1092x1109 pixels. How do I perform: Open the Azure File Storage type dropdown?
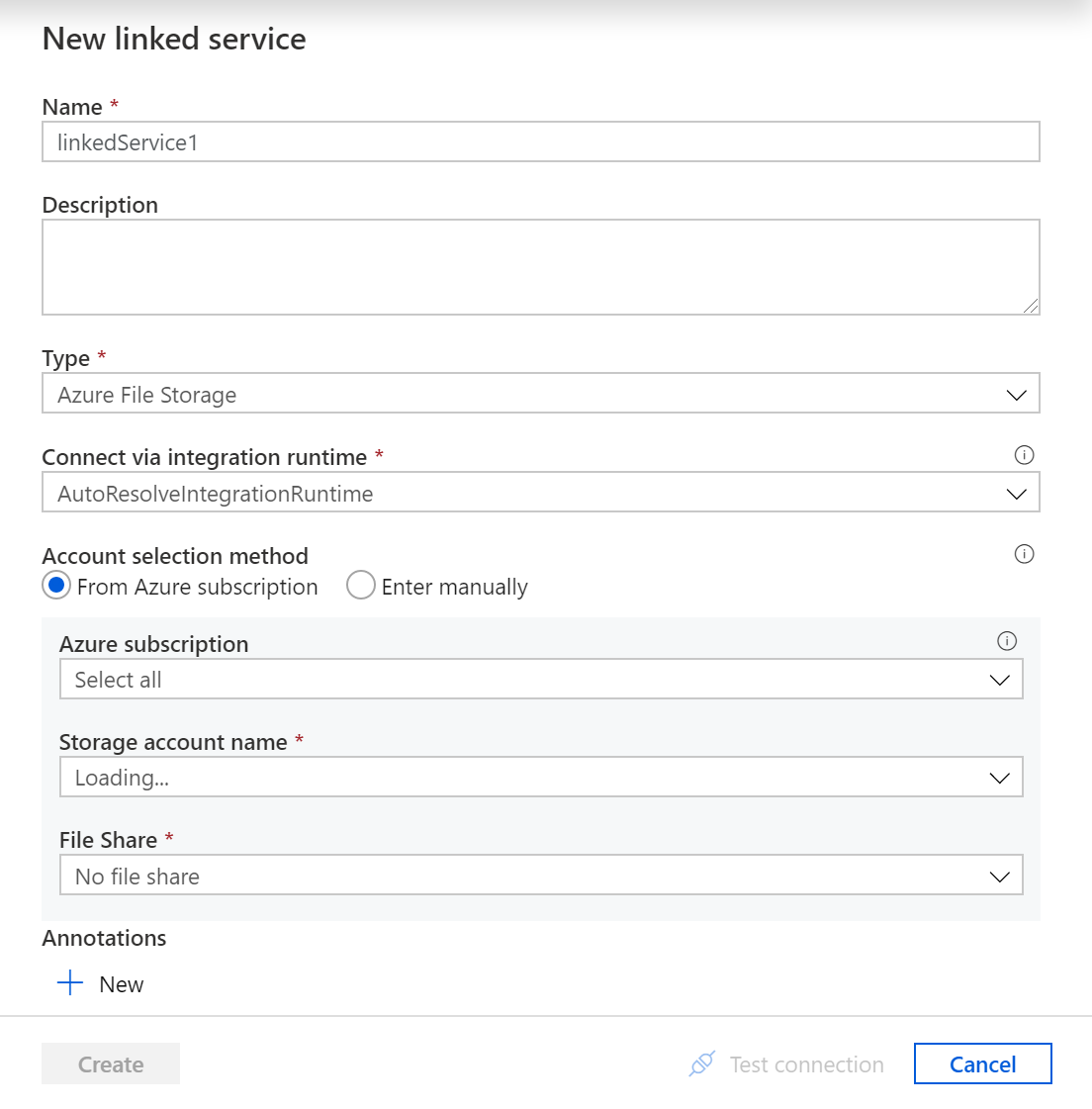point(524,395)
